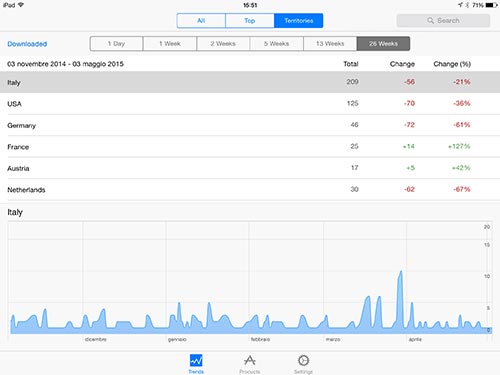
Task: Select the Germany row
Action: coord(250,125)
